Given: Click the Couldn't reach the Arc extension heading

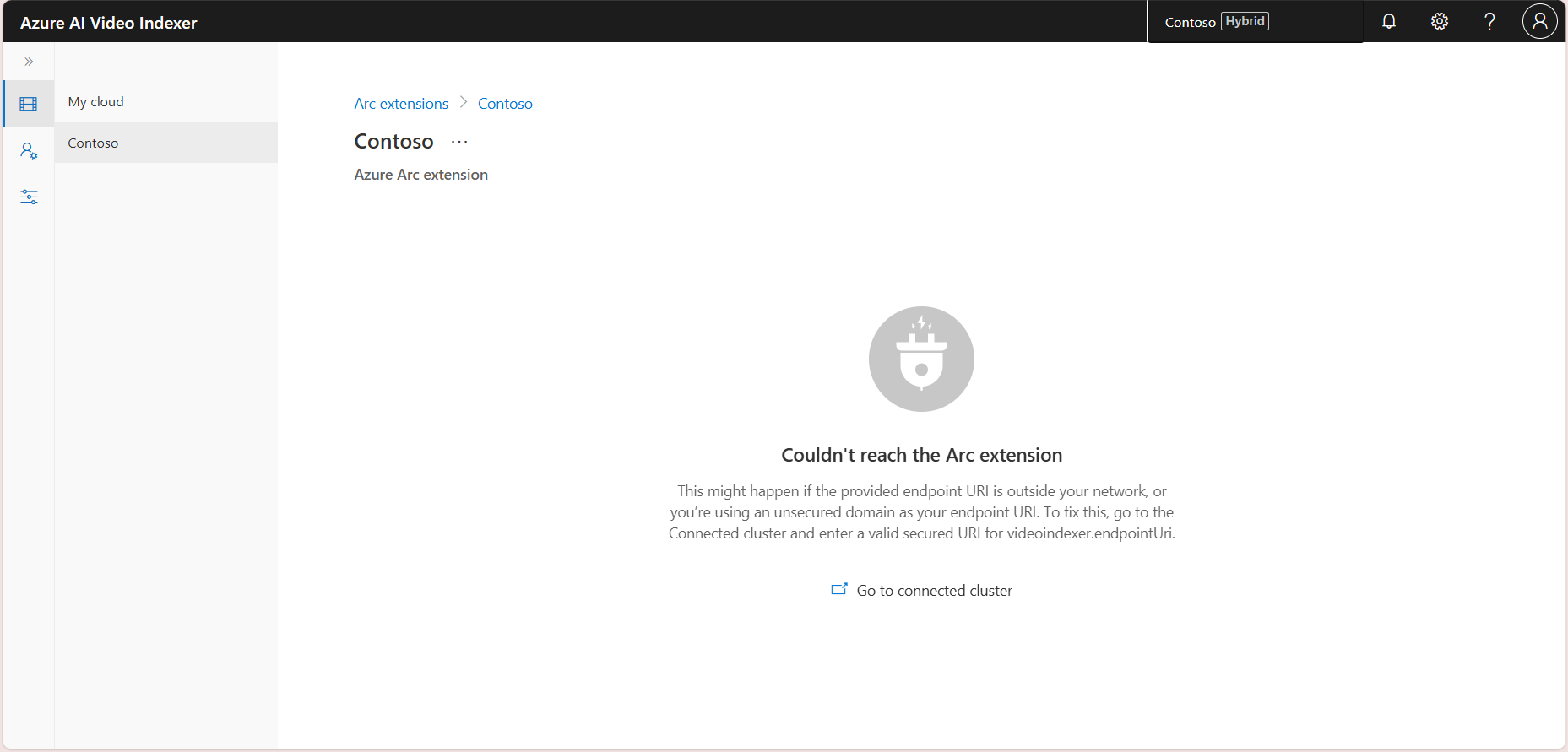Looking at the screenshot, I should [x=921, y=455].
